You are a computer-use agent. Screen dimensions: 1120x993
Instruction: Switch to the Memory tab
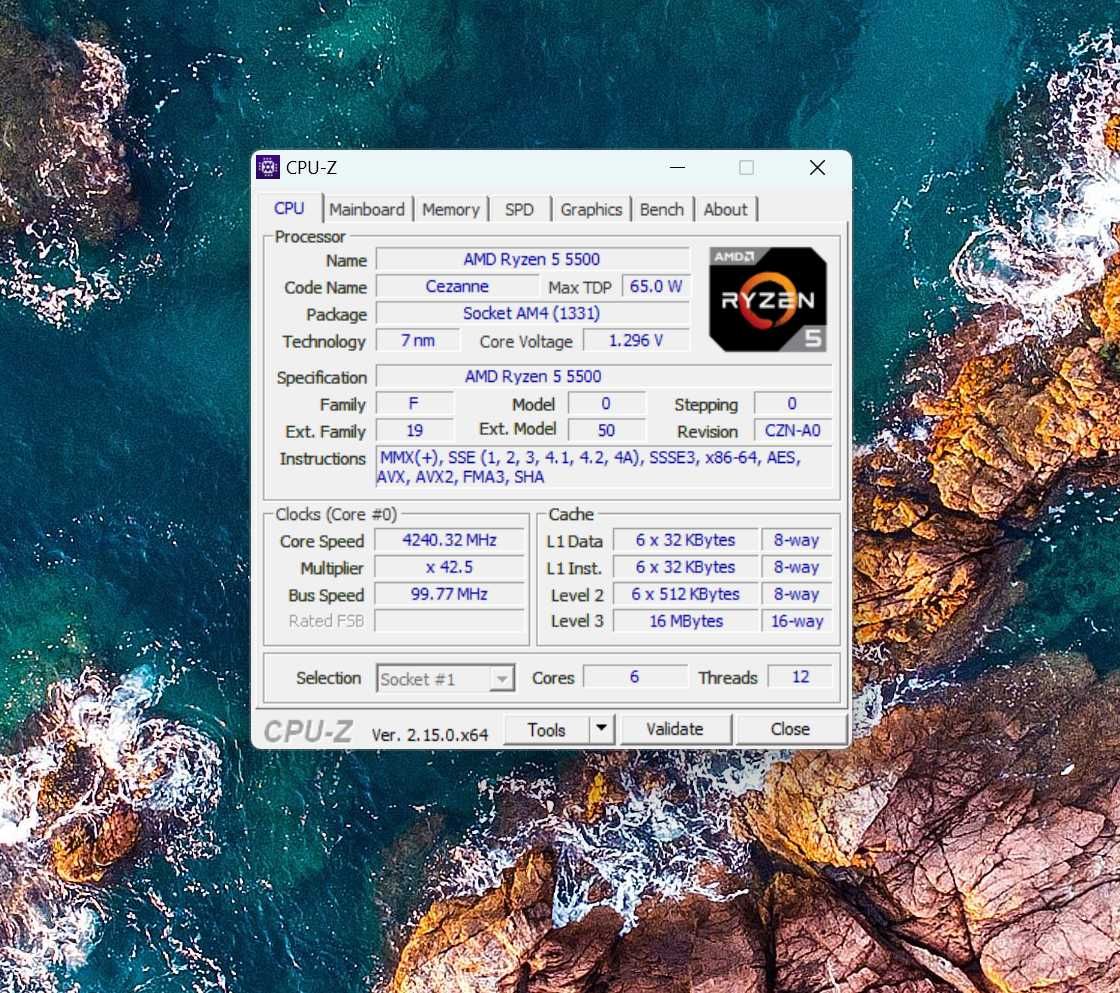[451, 209]
